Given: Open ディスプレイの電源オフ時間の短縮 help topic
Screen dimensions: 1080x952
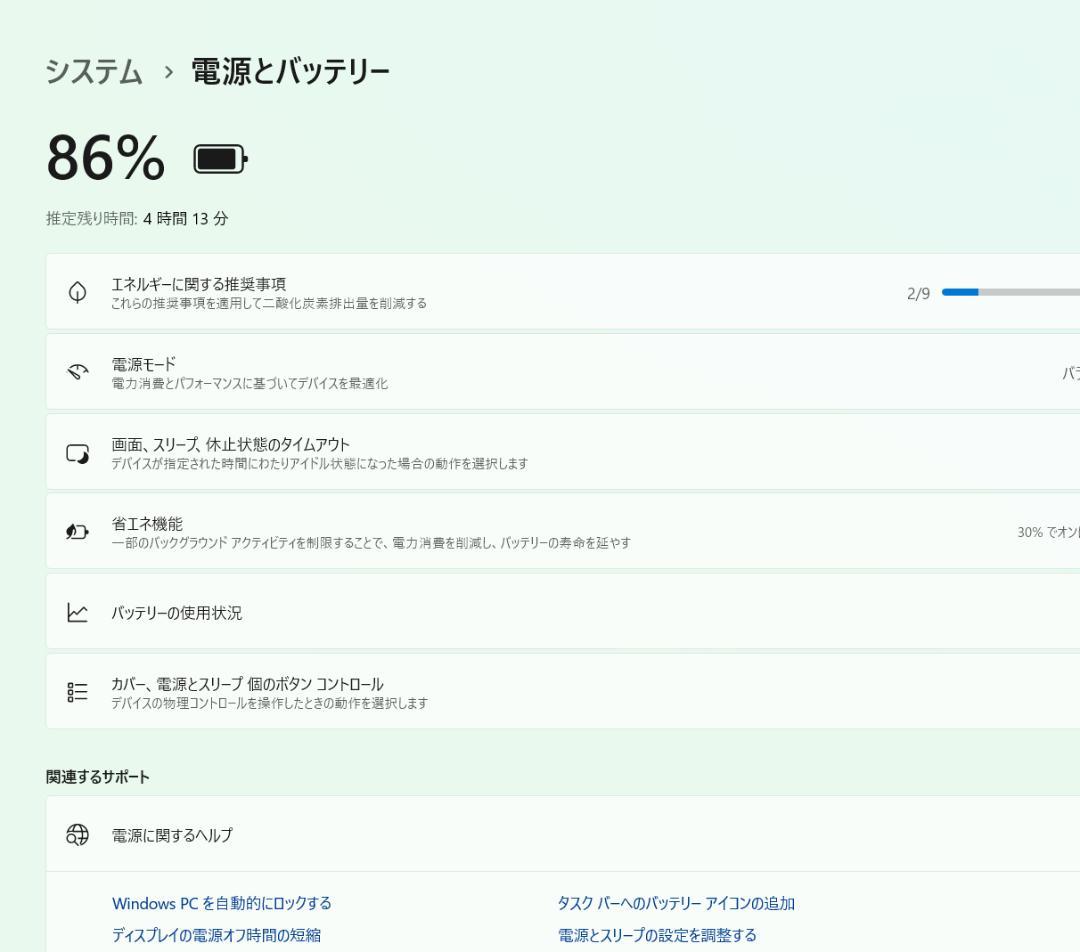Looking at the screenshot, I should click(x=218, y=934).
